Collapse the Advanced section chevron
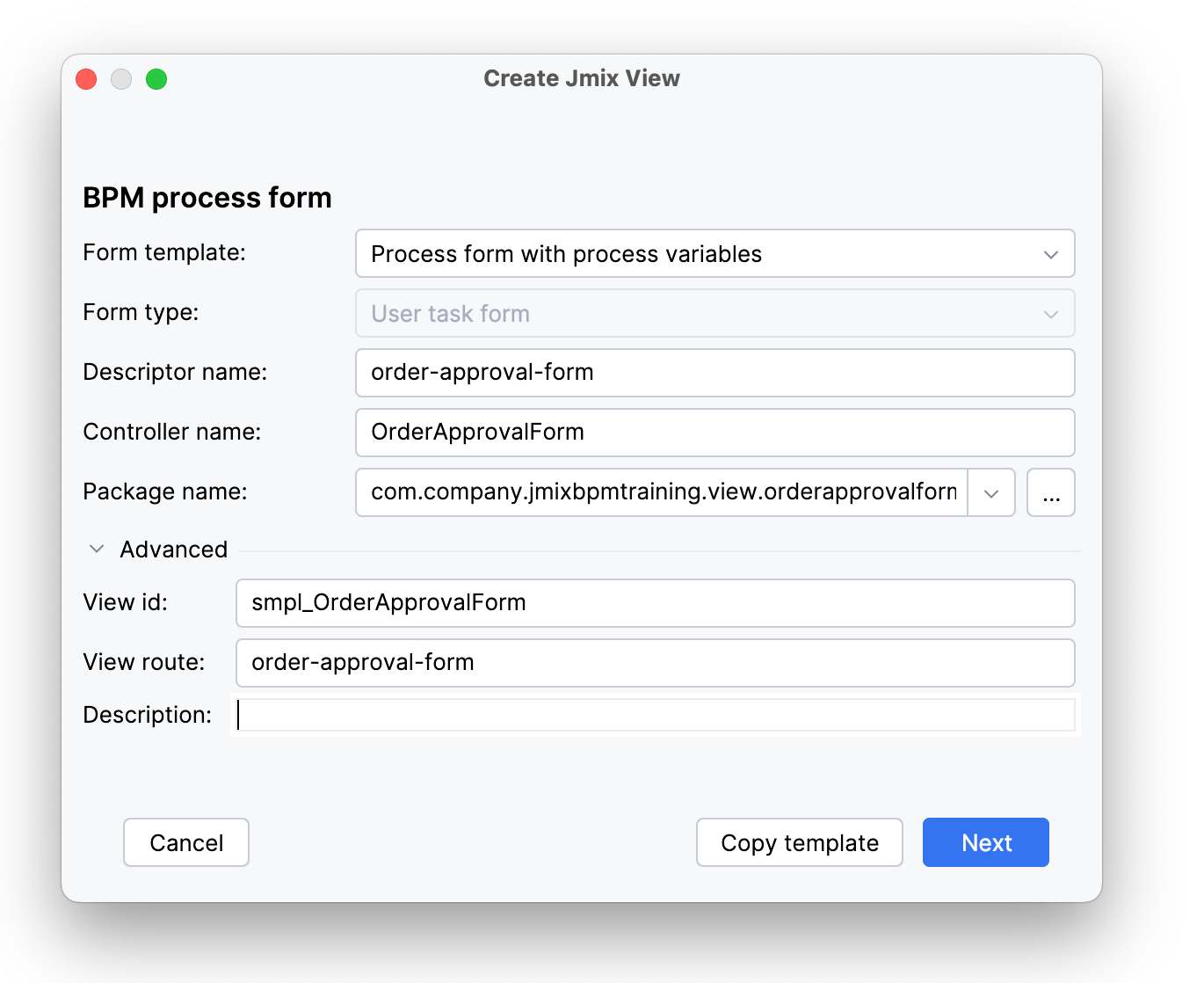The image size is (1204, 983). click(97, 550)
